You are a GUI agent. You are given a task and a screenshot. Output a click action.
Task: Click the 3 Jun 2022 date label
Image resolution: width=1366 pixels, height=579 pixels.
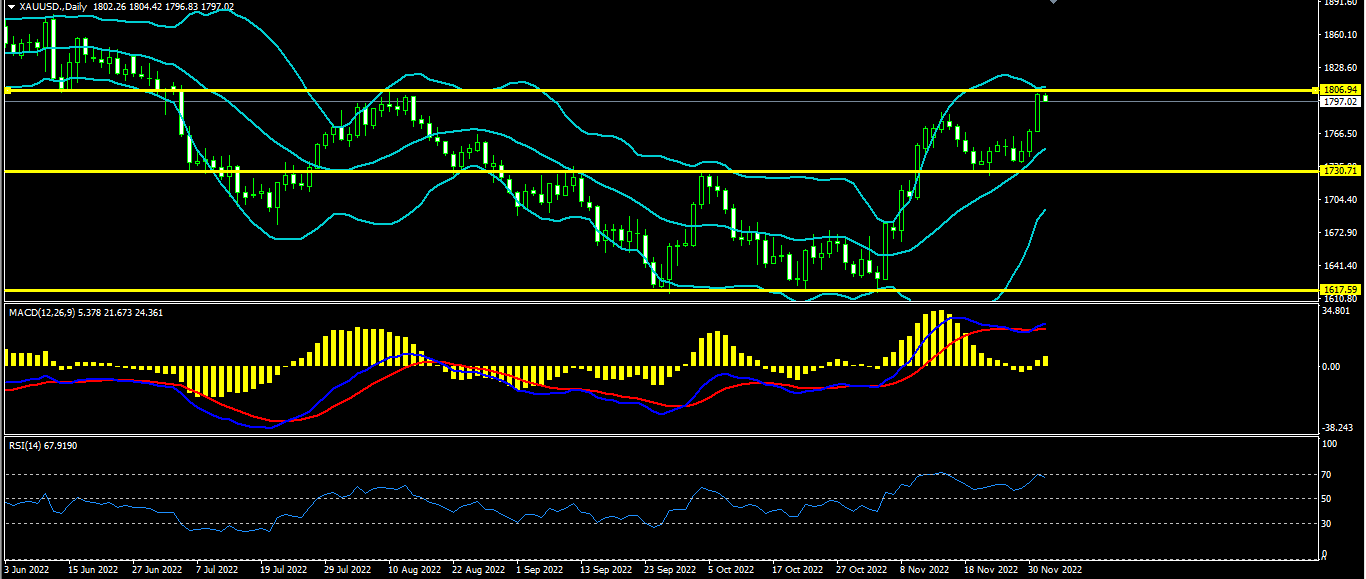click(27, 569)
